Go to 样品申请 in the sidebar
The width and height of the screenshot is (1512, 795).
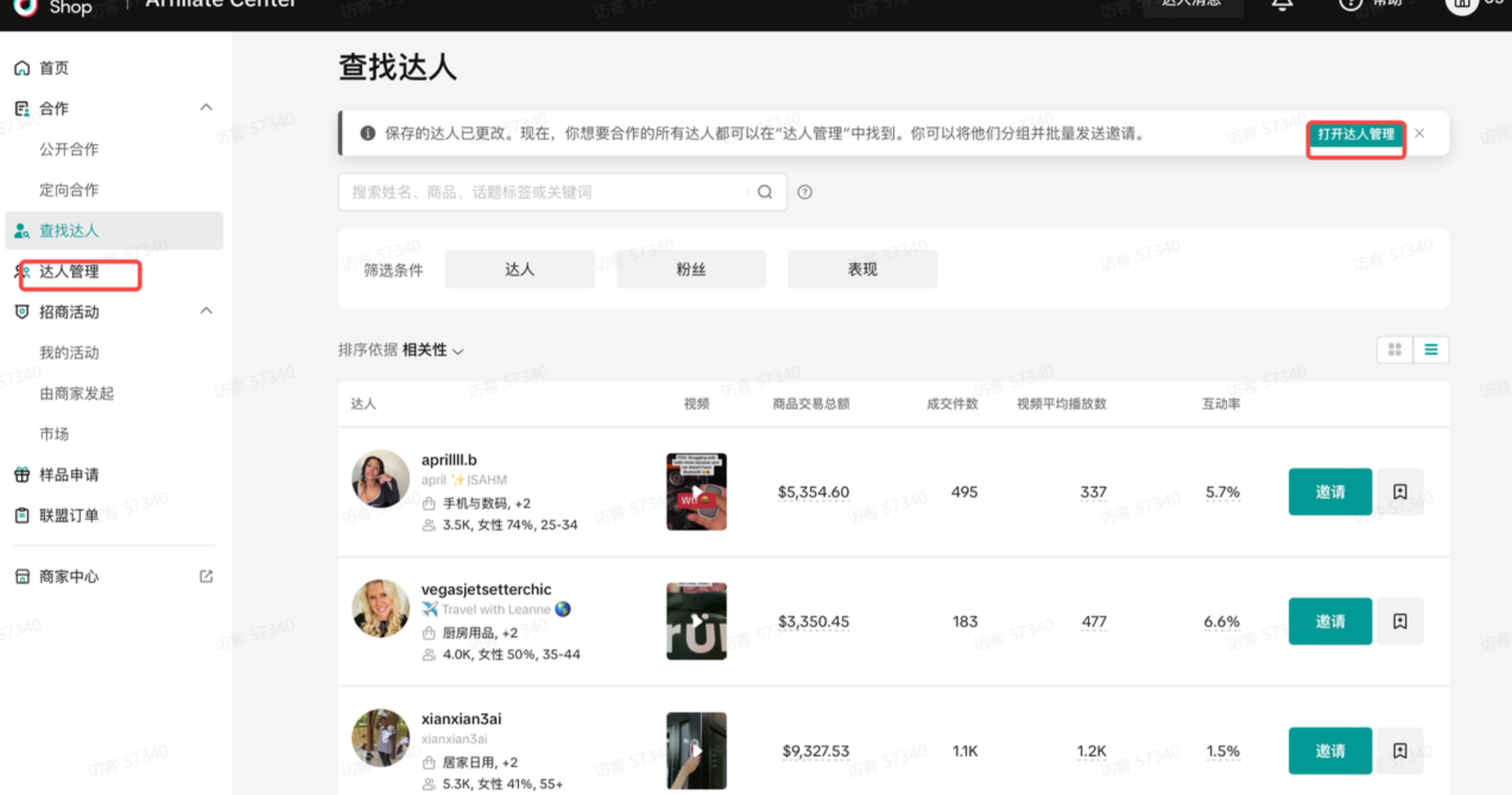69,475
